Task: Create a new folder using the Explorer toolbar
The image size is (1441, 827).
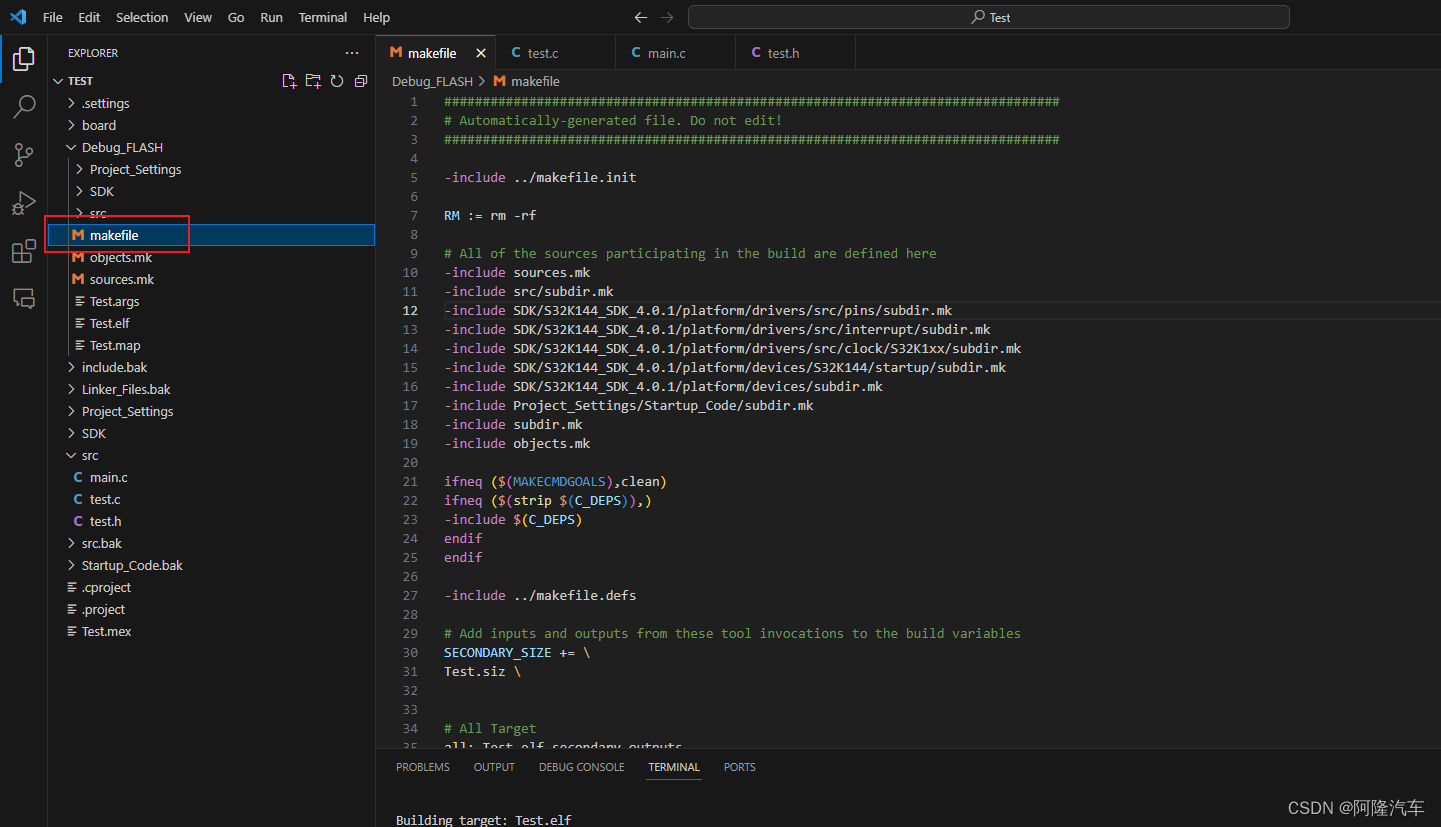Action: click(x=312, y=80)
